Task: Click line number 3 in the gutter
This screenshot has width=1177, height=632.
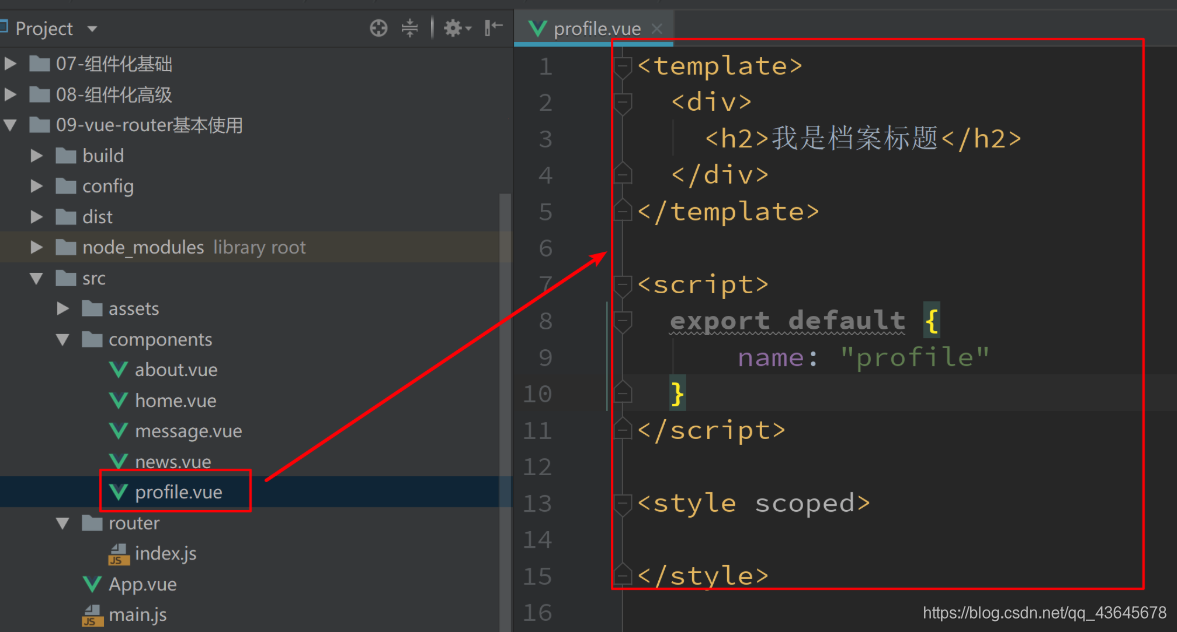Action: tap(545, 139)
